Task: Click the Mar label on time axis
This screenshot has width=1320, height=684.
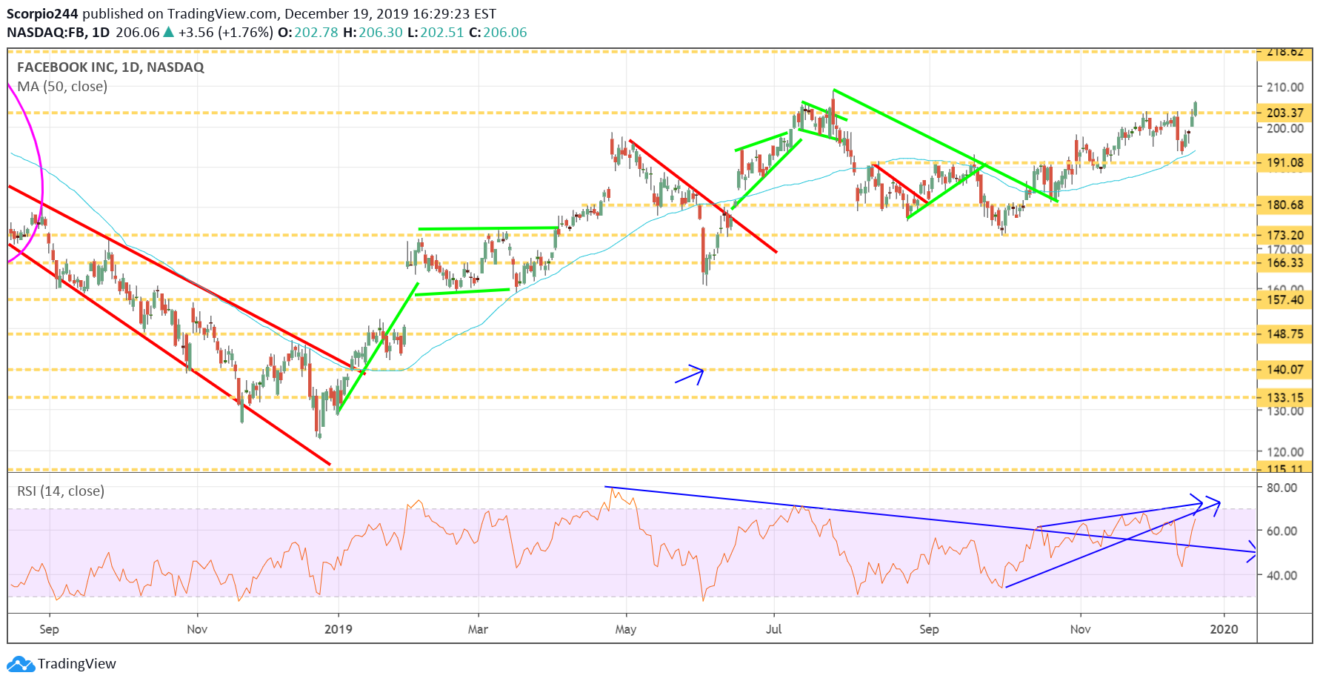Action: tap(478, 630)
